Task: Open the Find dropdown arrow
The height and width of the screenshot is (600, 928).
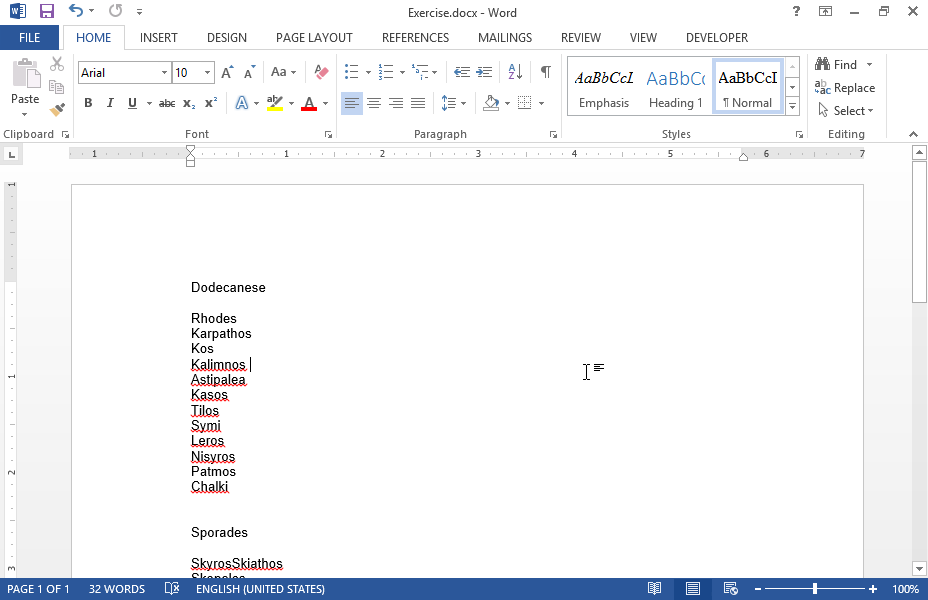Action: pos(869,64)
